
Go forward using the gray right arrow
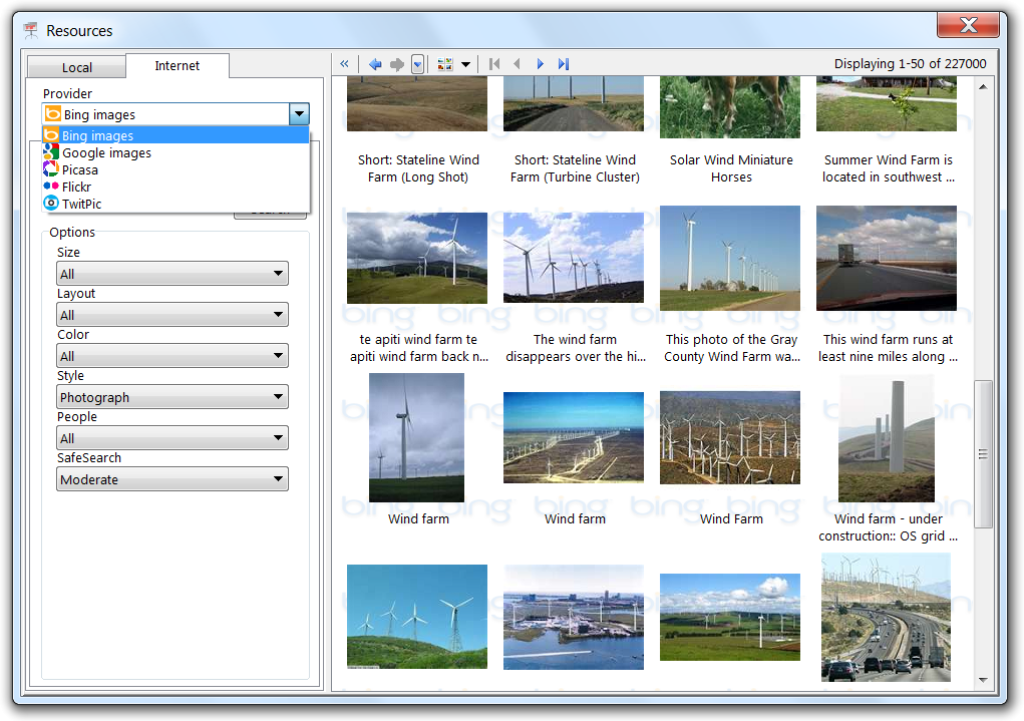(x=396, y=64)
